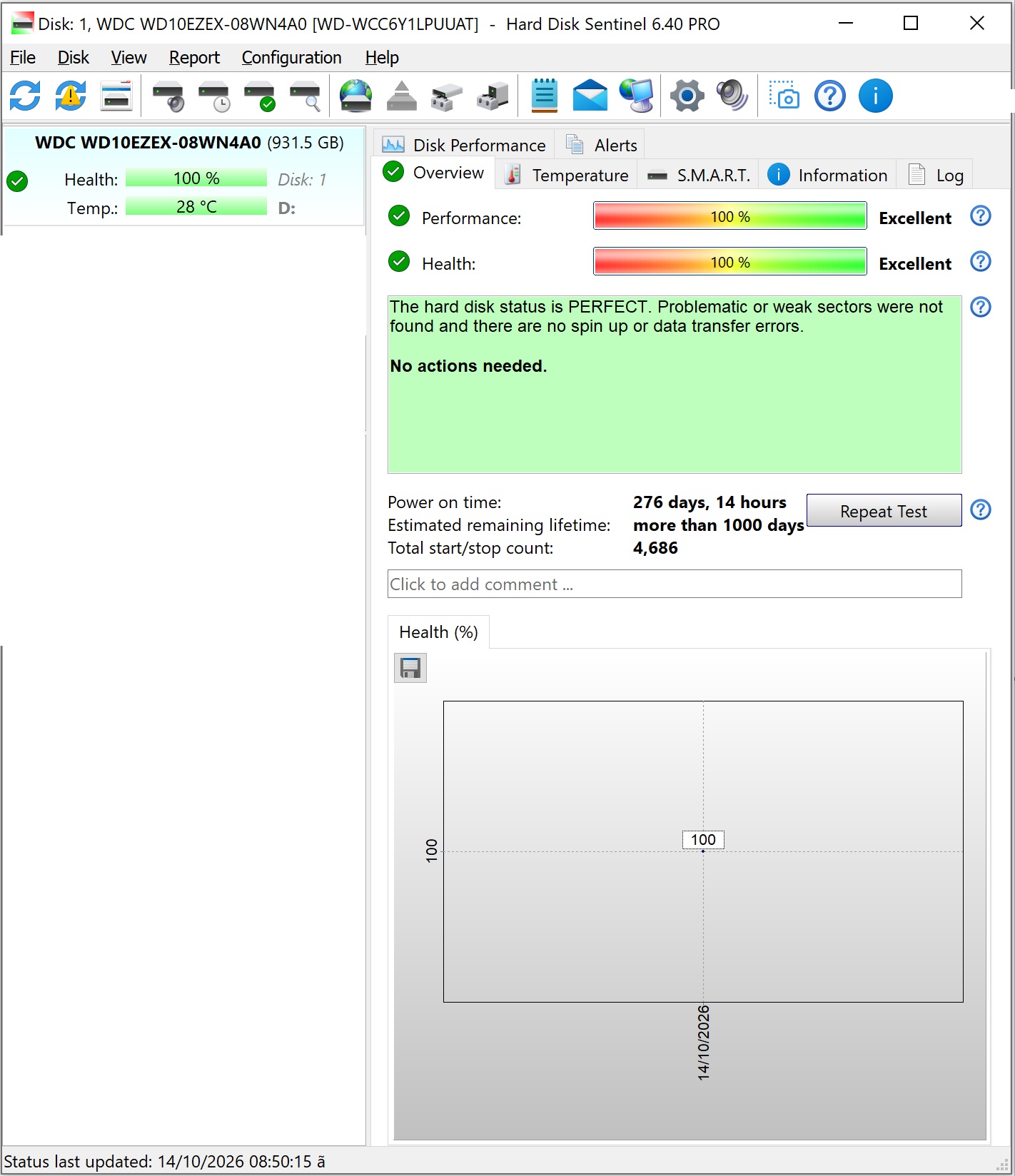Click the gray speaker sound icon

[732, 96]
